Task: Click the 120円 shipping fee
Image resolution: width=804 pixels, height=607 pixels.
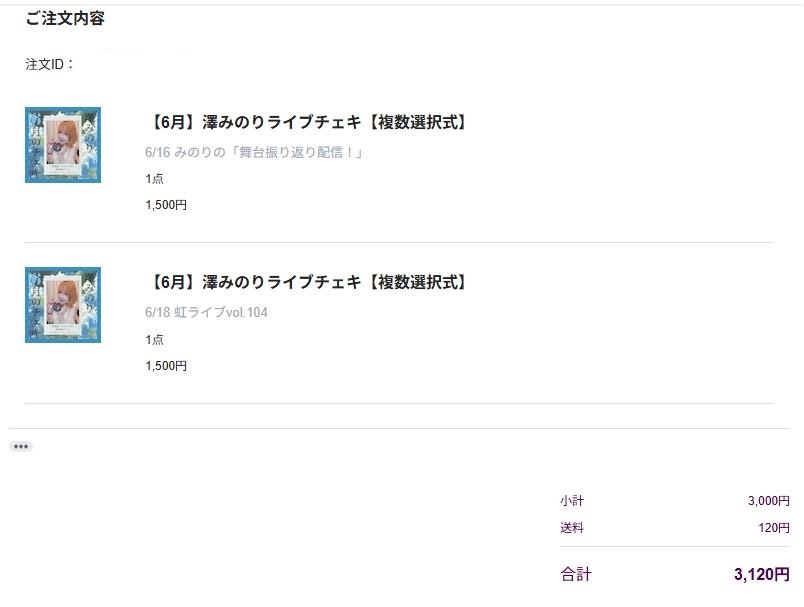Action: (x=774, y=528)
